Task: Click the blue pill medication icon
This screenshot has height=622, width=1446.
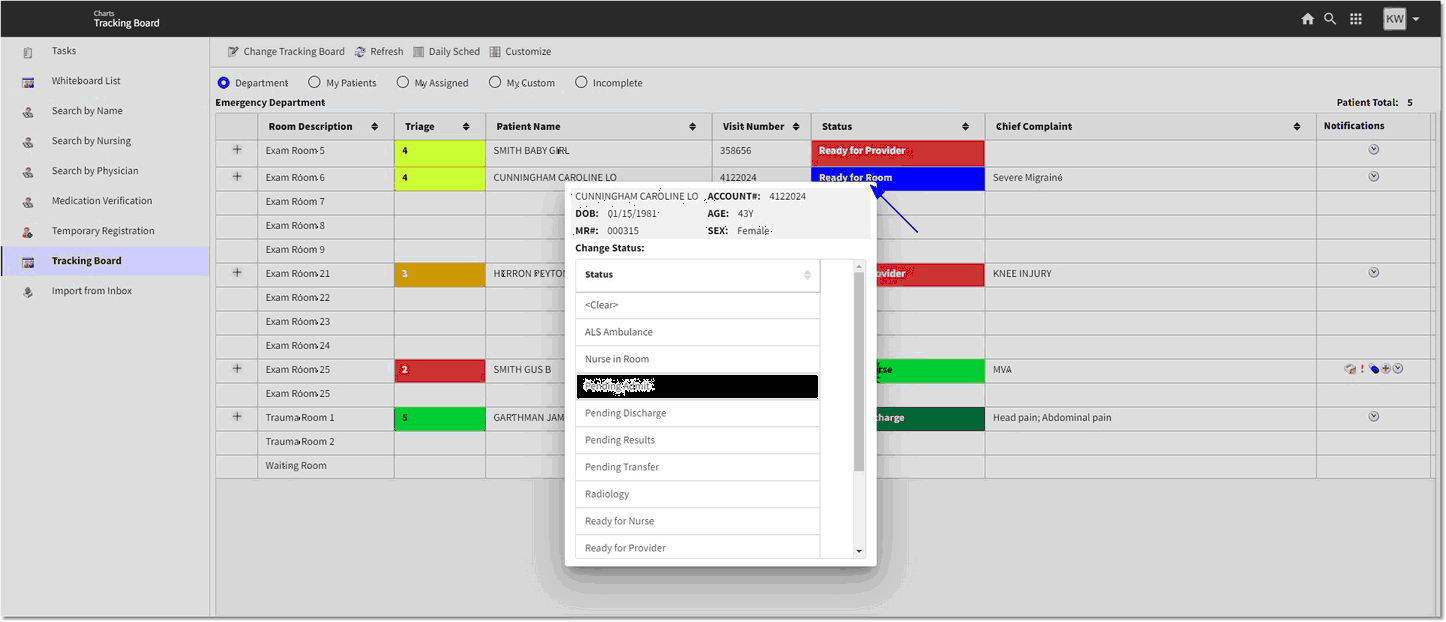Action: [1374, 369]
